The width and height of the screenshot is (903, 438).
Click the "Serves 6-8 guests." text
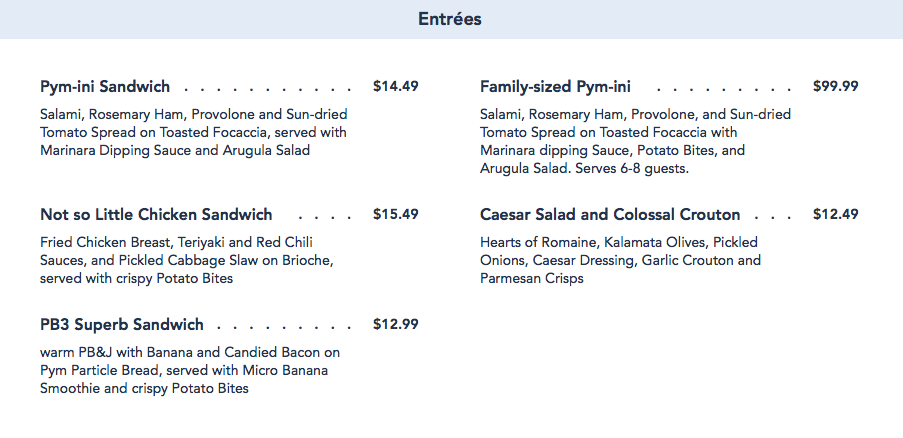[x=630, y=169]
